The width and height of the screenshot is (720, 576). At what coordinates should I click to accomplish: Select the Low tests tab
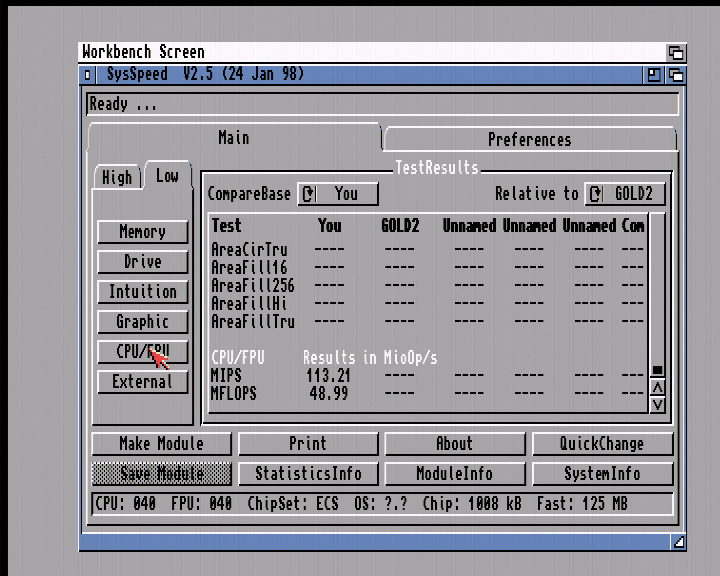point(167,176)
